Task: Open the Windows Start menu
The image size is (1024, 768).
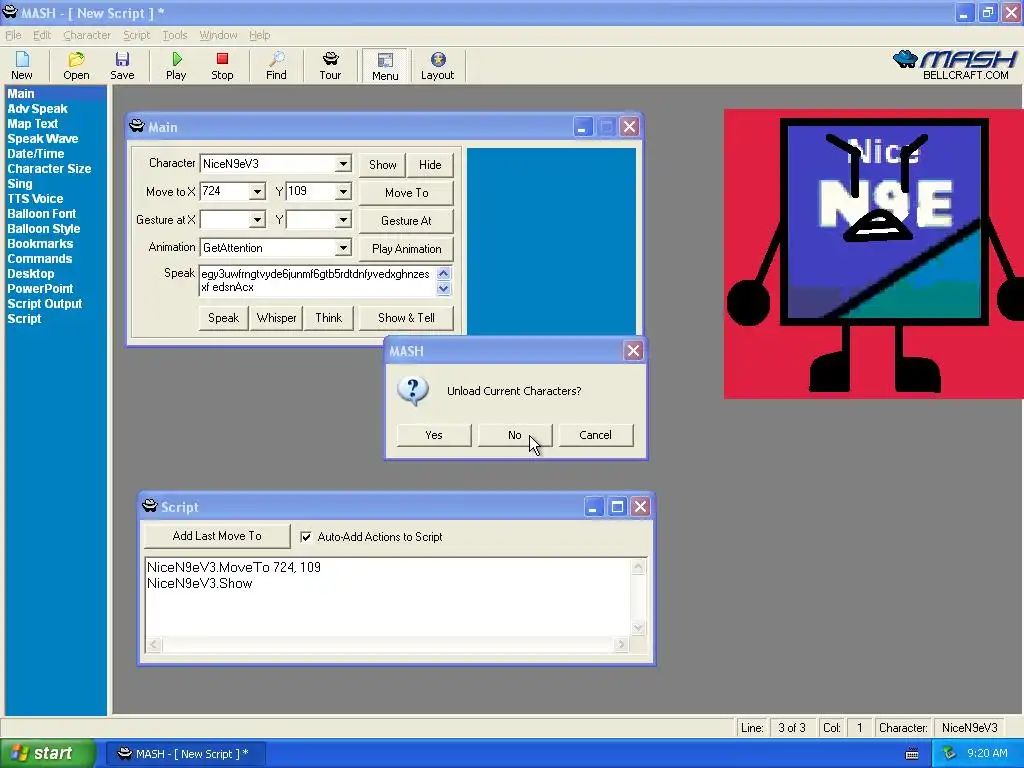Action: (47, 754)
